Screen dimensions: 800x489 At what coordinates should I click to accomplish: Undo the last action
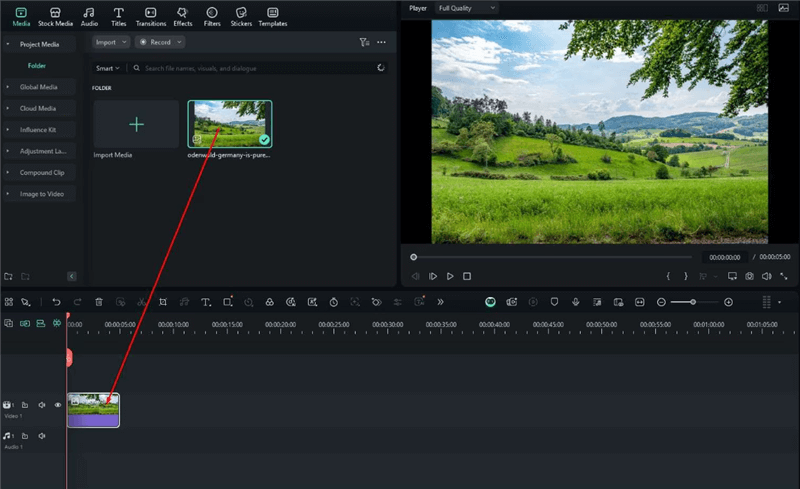click(56, 302)
